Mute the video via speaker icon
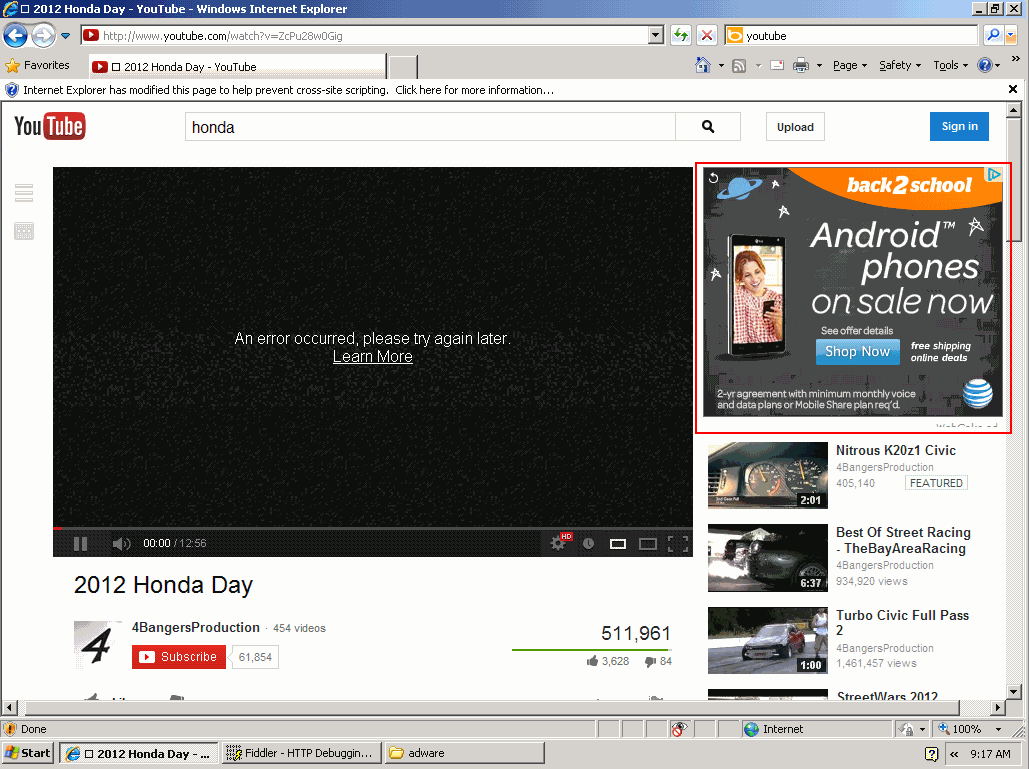Screen dimensions: 1029x769 121,544
